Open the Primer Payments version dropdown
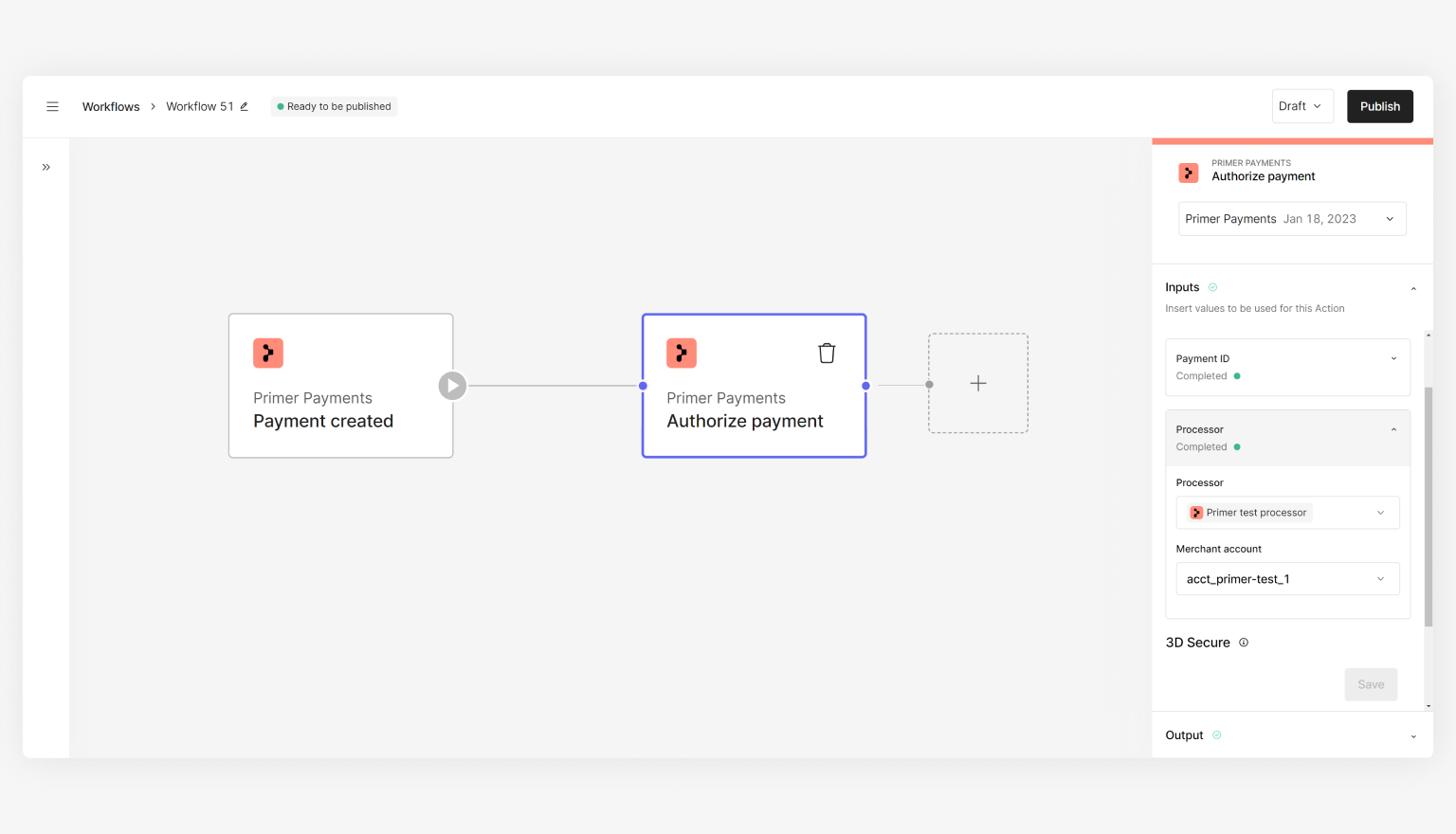Image resolution: width=1456 pixels, height=834 pixels. click(1292, 219)
